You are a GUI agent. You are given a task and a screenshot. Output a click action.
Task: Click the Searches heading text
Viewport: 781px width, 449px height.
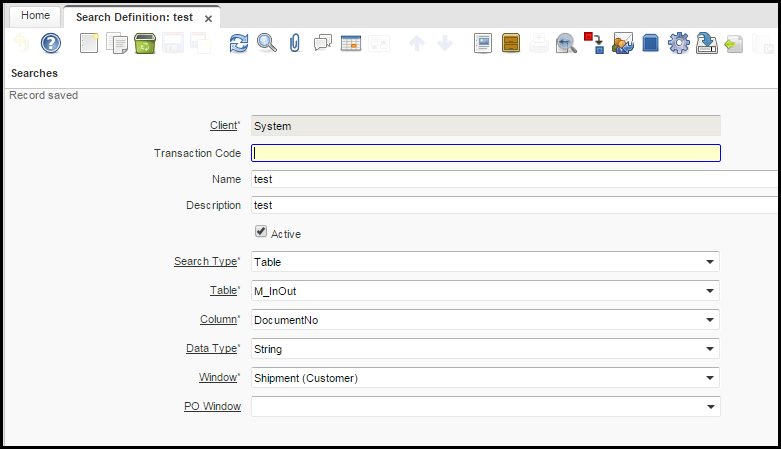34,73
